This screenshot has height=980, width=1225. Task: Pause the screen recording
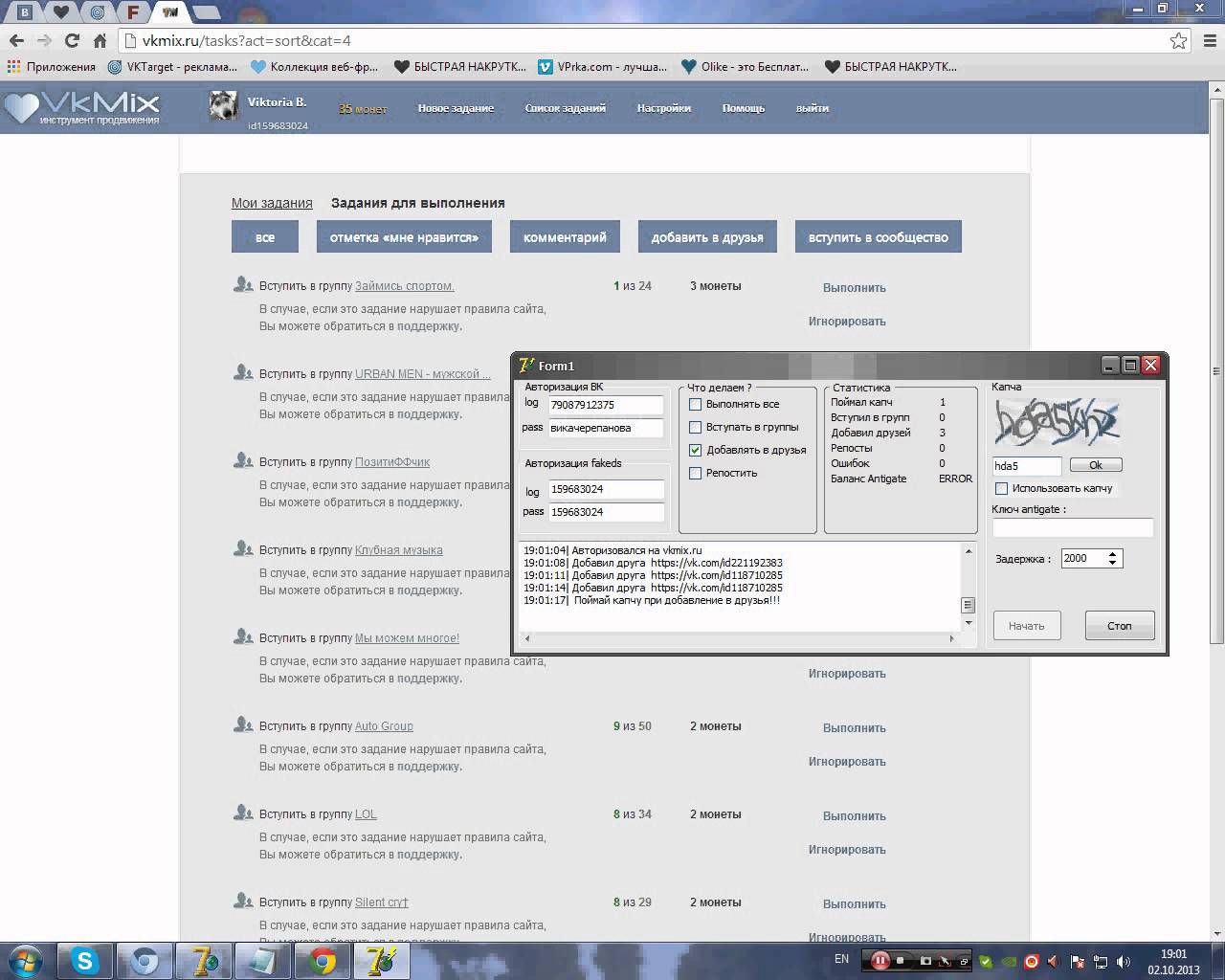tap(879, 961)
